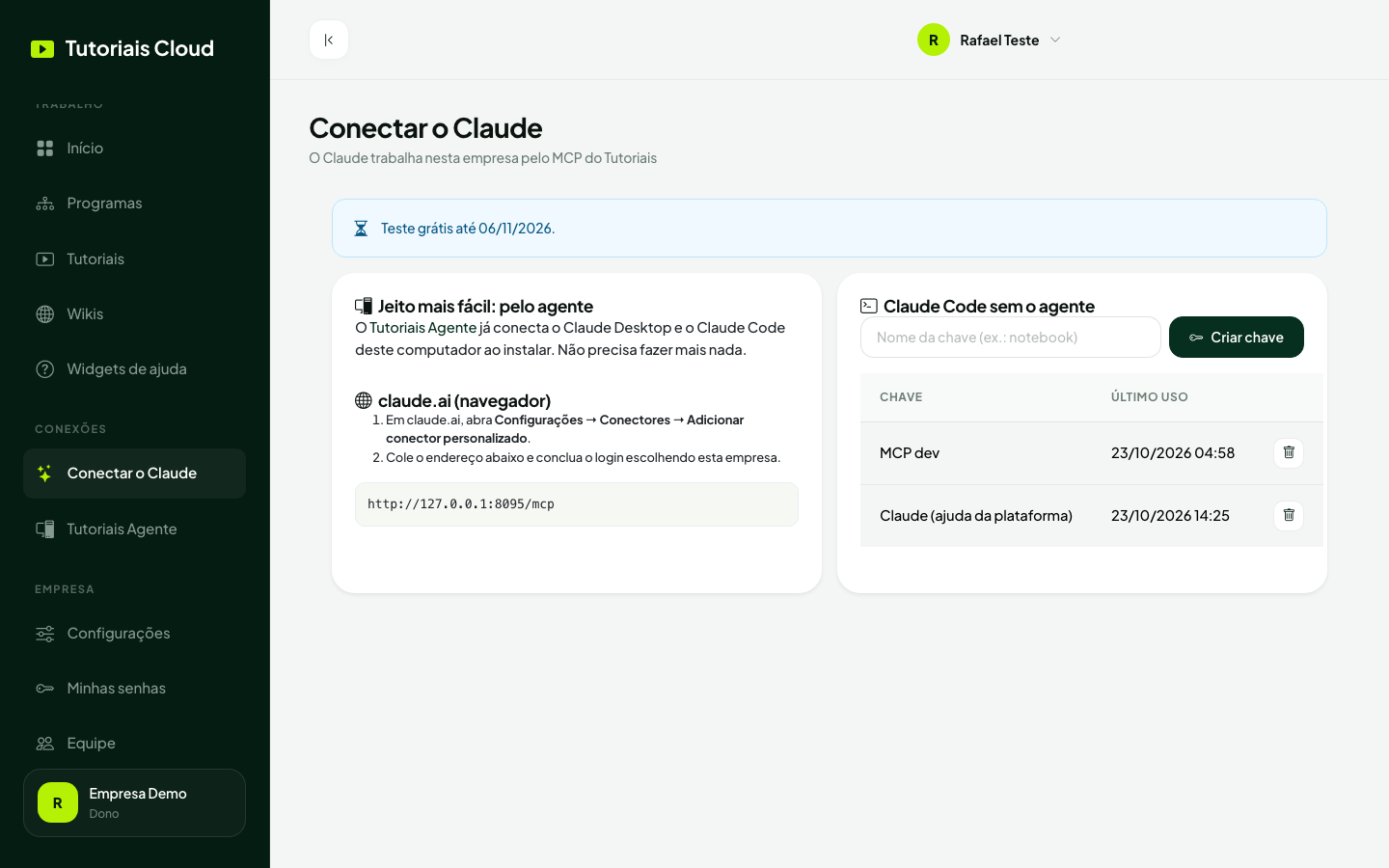Screen dimensions: 1389x868
Task: Select Tutoriais Agente menu item
Action: tap(134, 529)
